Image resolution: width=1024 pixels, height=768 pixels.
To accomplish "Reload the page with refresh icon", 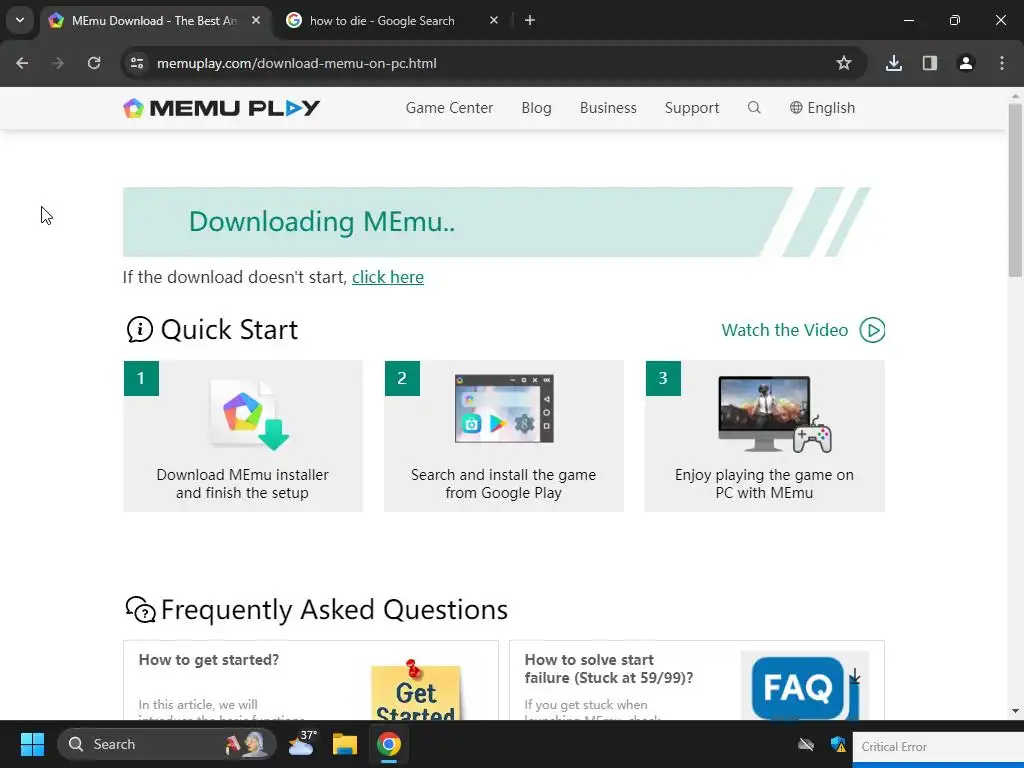I will [94, 63].
